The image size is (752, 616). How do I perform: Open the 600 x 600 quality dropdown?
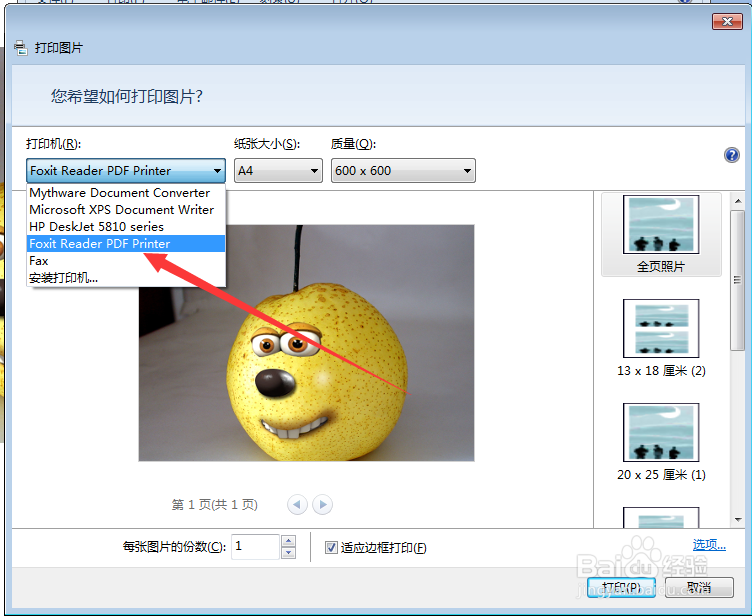[403, 171]
